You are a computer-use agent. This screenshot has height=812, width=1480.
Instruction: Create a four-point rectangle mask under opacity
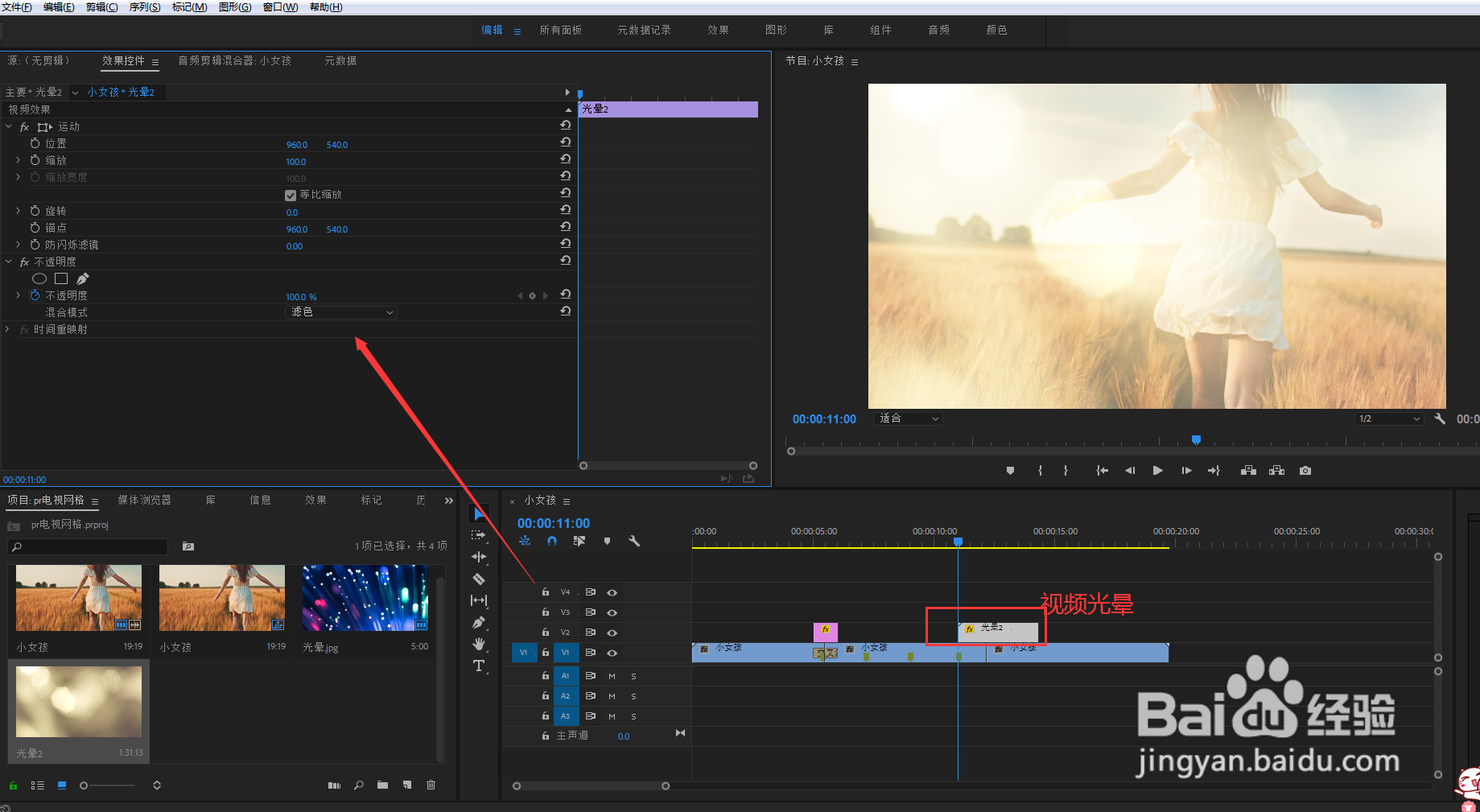tap(61, 278)
